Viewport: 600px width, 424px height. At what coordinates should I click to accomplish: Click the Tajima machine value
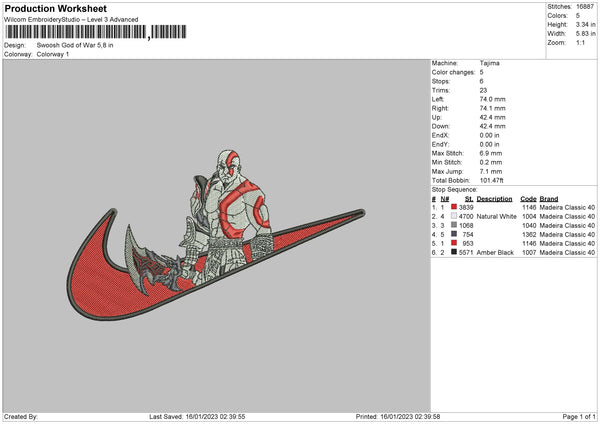[x=489, y=63]
